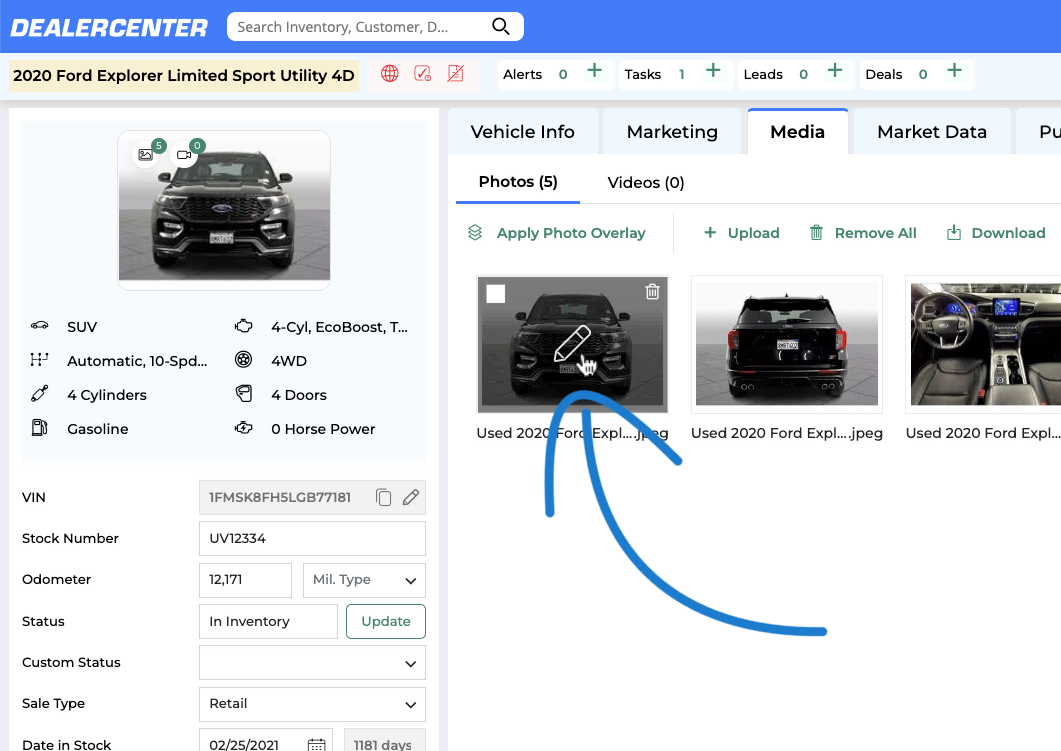Select the Photos (5) sub-tab
Image resolution: width=1061 pixels, height=751 pixels.
518,182
